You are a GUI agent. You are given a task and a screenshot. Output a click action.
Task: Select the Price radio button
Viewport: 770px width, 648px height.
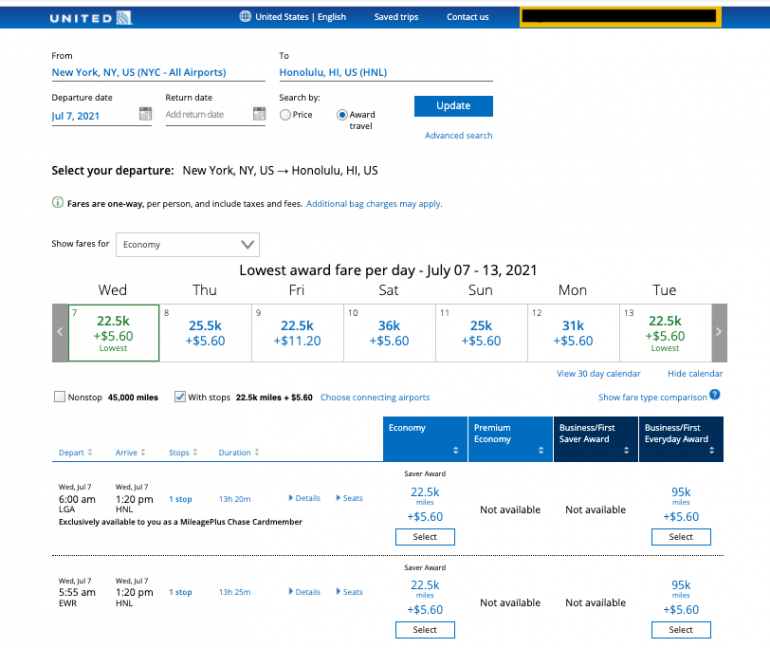pyautogui.click(x=286, y=115)
